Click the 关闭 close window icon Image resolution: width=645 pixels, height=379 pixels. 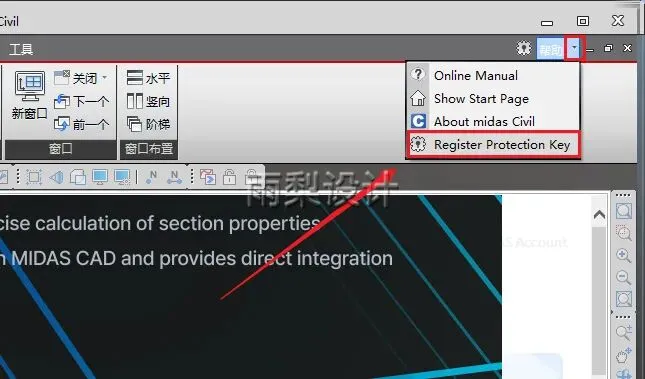(x=62, y=77)
